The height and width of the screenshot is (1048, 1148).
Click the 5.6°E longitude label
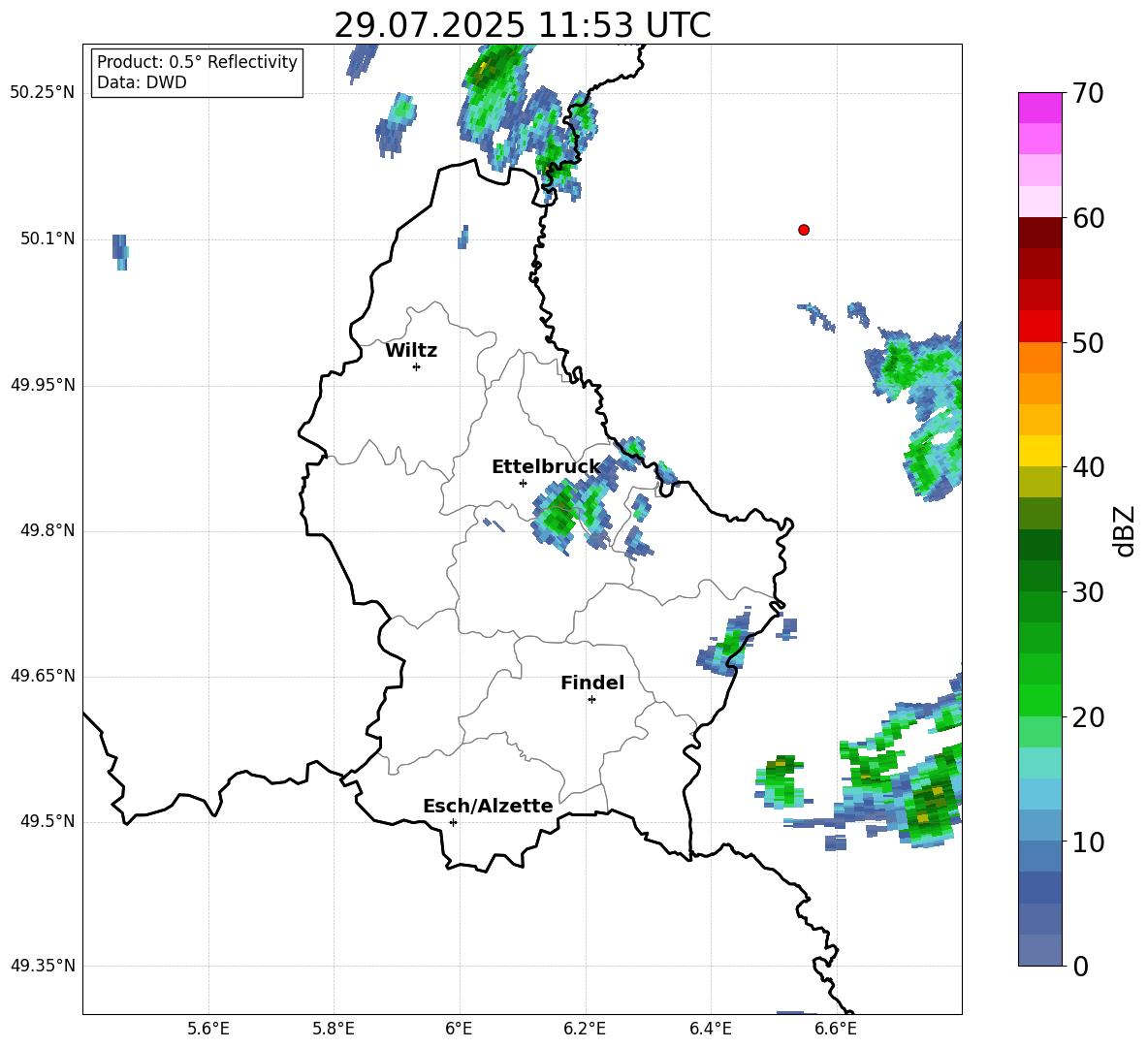click(x=208, y=1029)
